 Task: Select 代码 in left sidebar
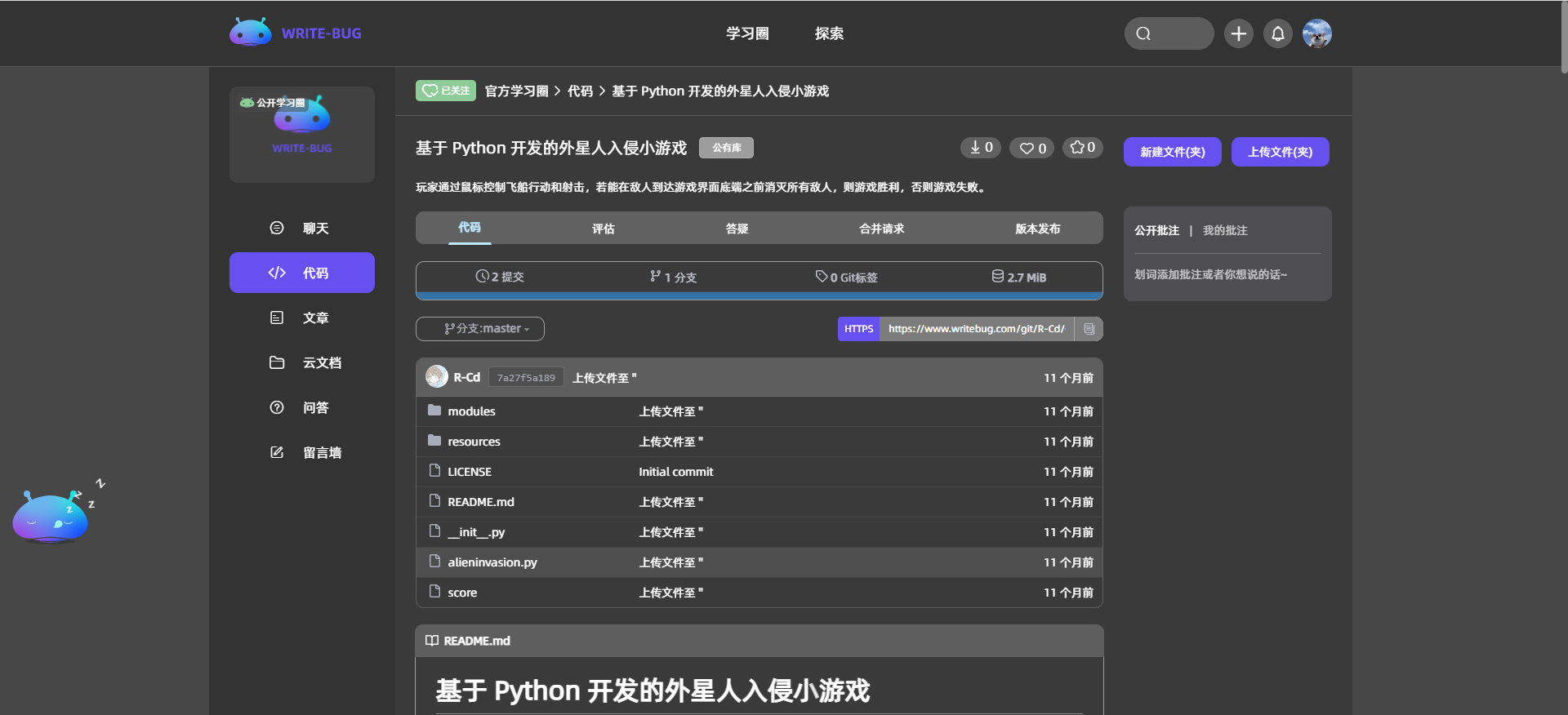pyautogui.click(x=301, y=273)
